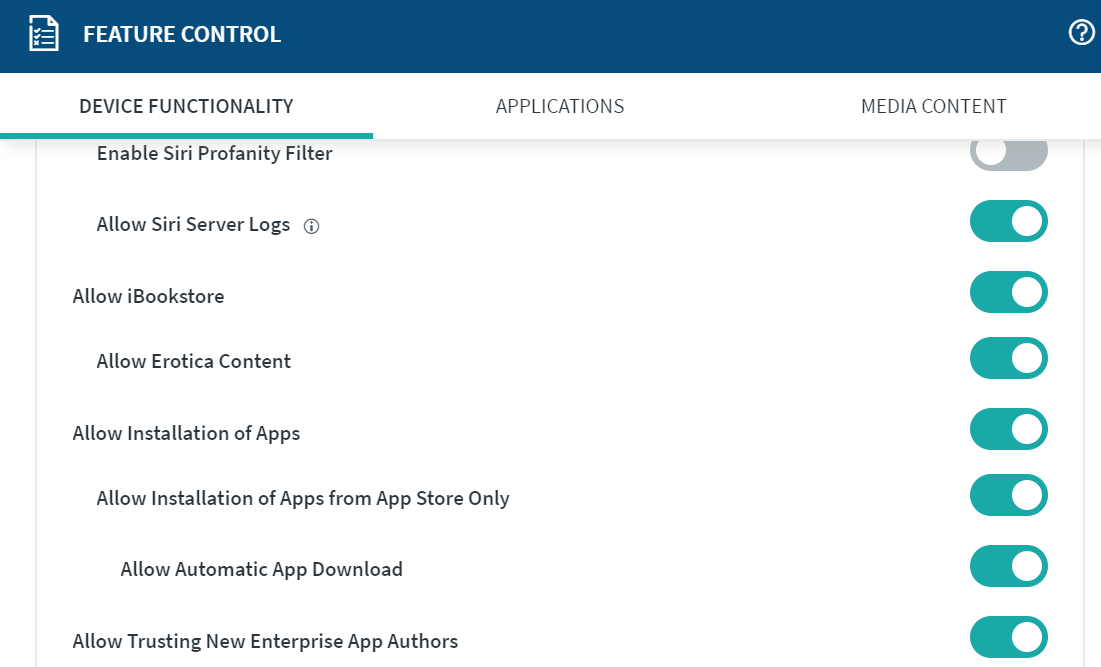The image size is (1101, 667).
Task: Click the Allow Installation of Apps label
Action: (186, 433)
